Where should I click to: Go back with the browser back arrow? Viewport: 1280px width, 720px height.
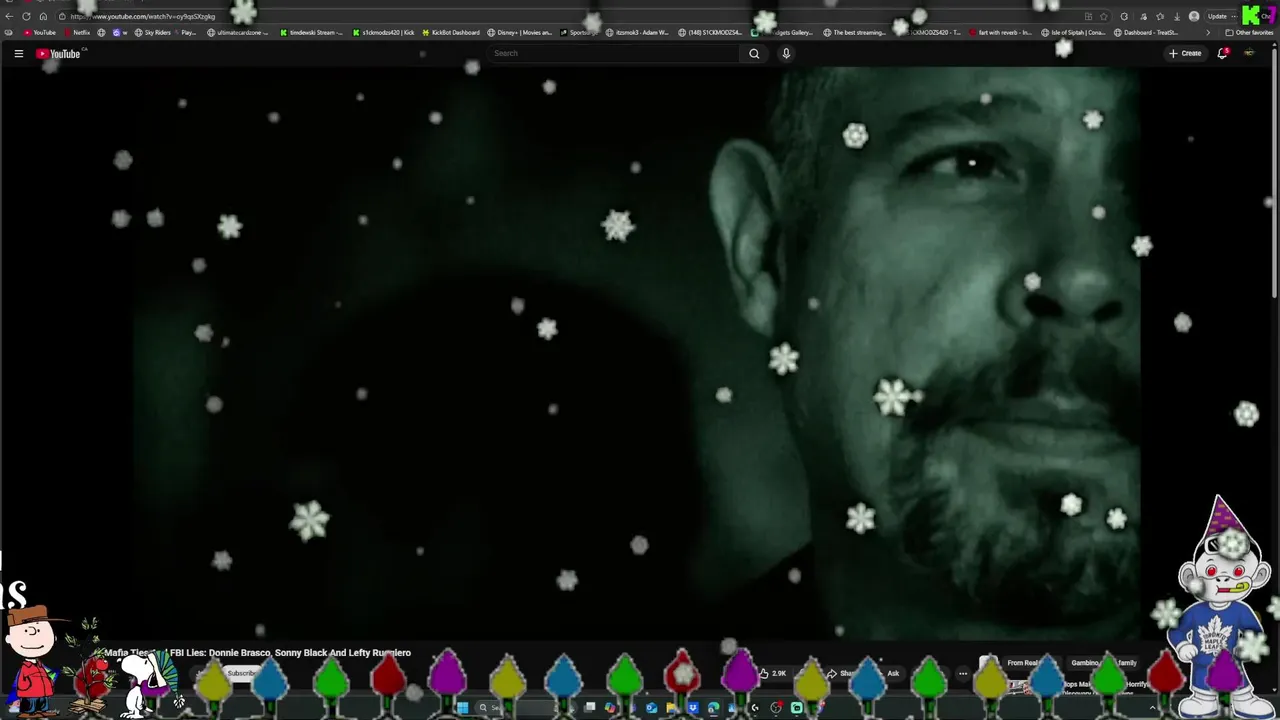click(x=9, y=16)
